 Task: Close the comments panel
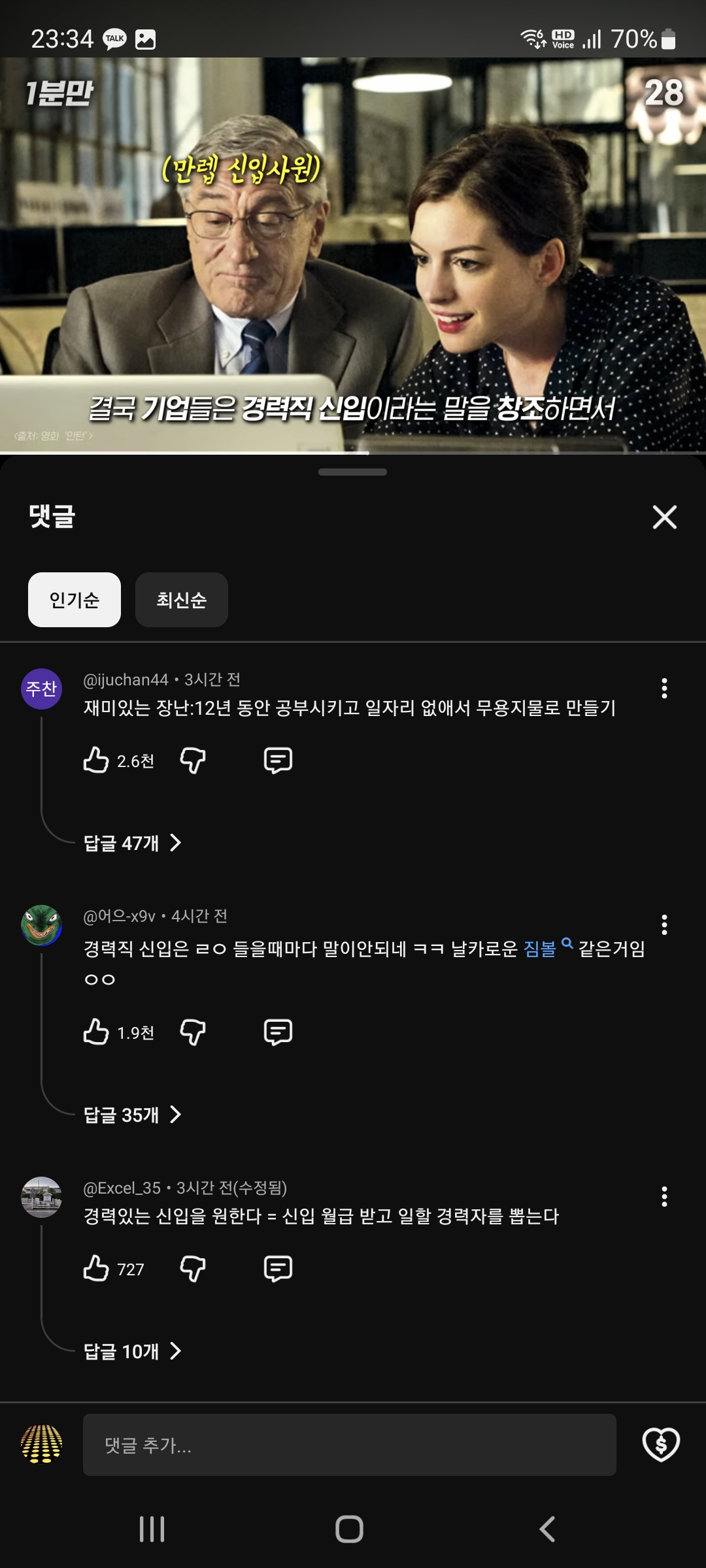tap(664, 517)
